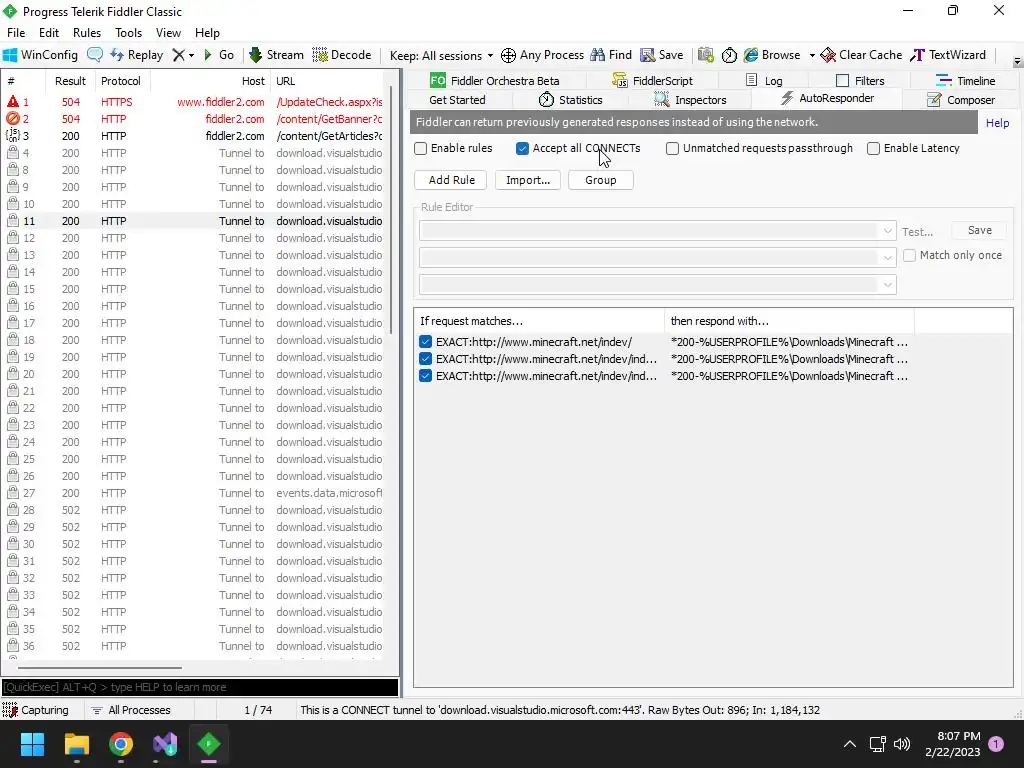Click the volume icon in system tray
This screenshot has height=768, width=1024.
[x=902, y=744]
